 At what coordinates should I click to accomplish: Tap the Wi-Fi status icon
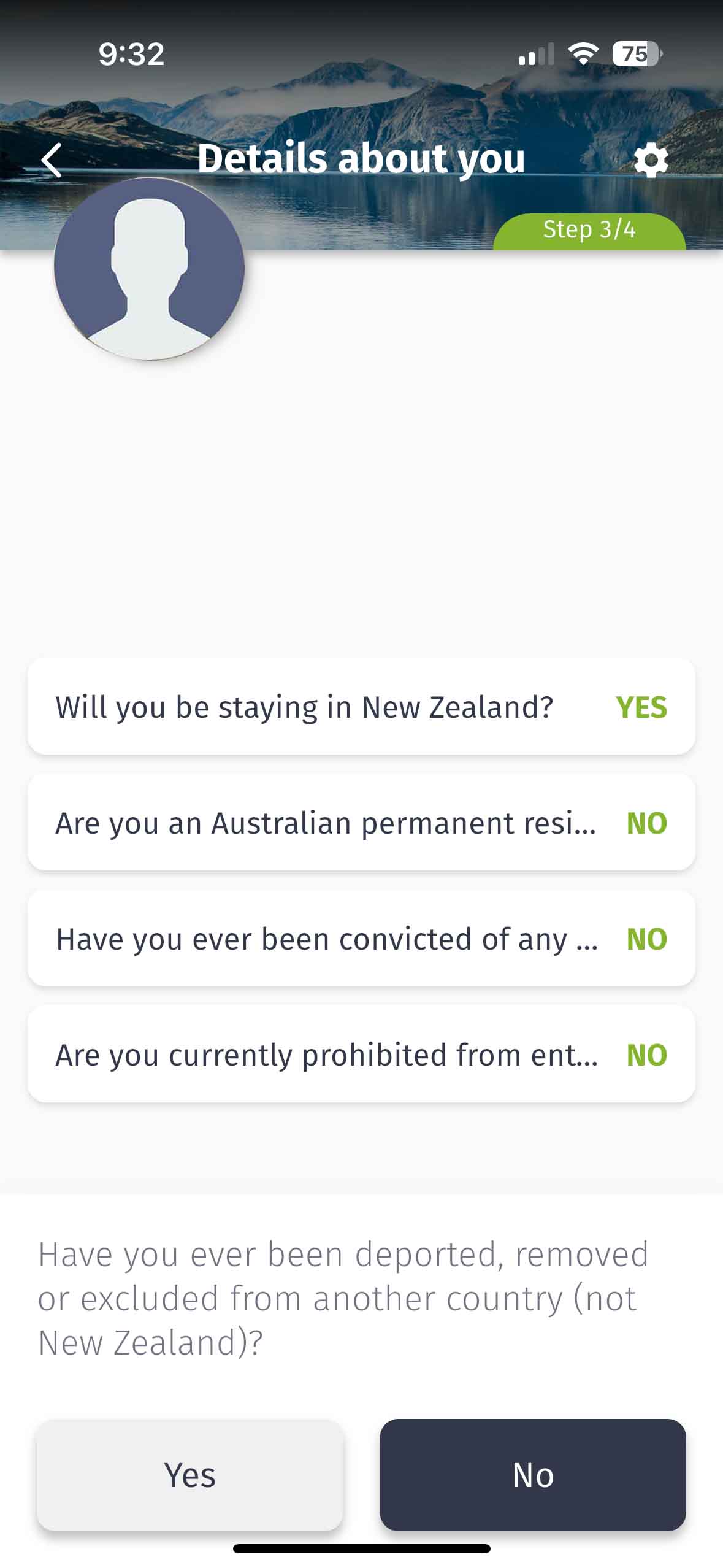[x=583, y=54]
